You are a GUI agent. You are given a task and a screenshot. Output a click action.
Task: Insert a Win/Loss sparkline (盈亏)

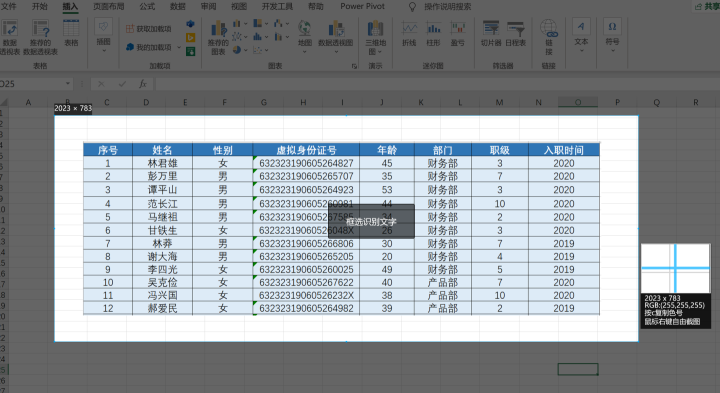(x=457, y=33)
